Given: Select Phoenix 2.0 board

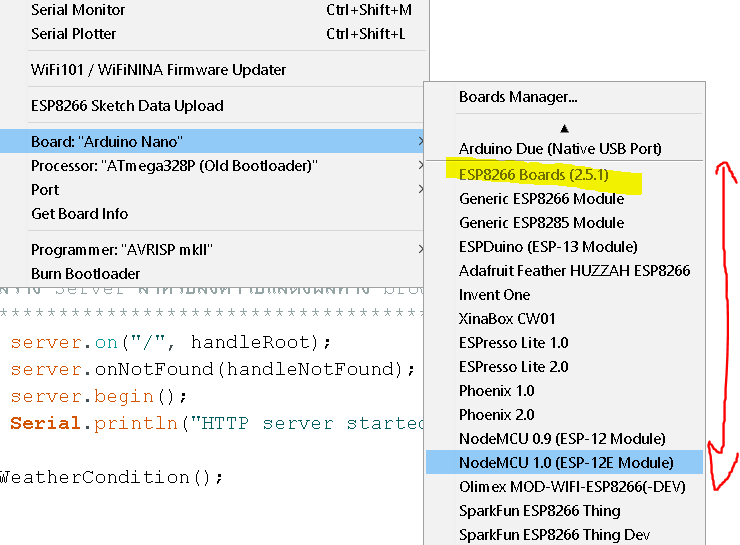Looking at the screenshot, I should [x=564, y=415].
